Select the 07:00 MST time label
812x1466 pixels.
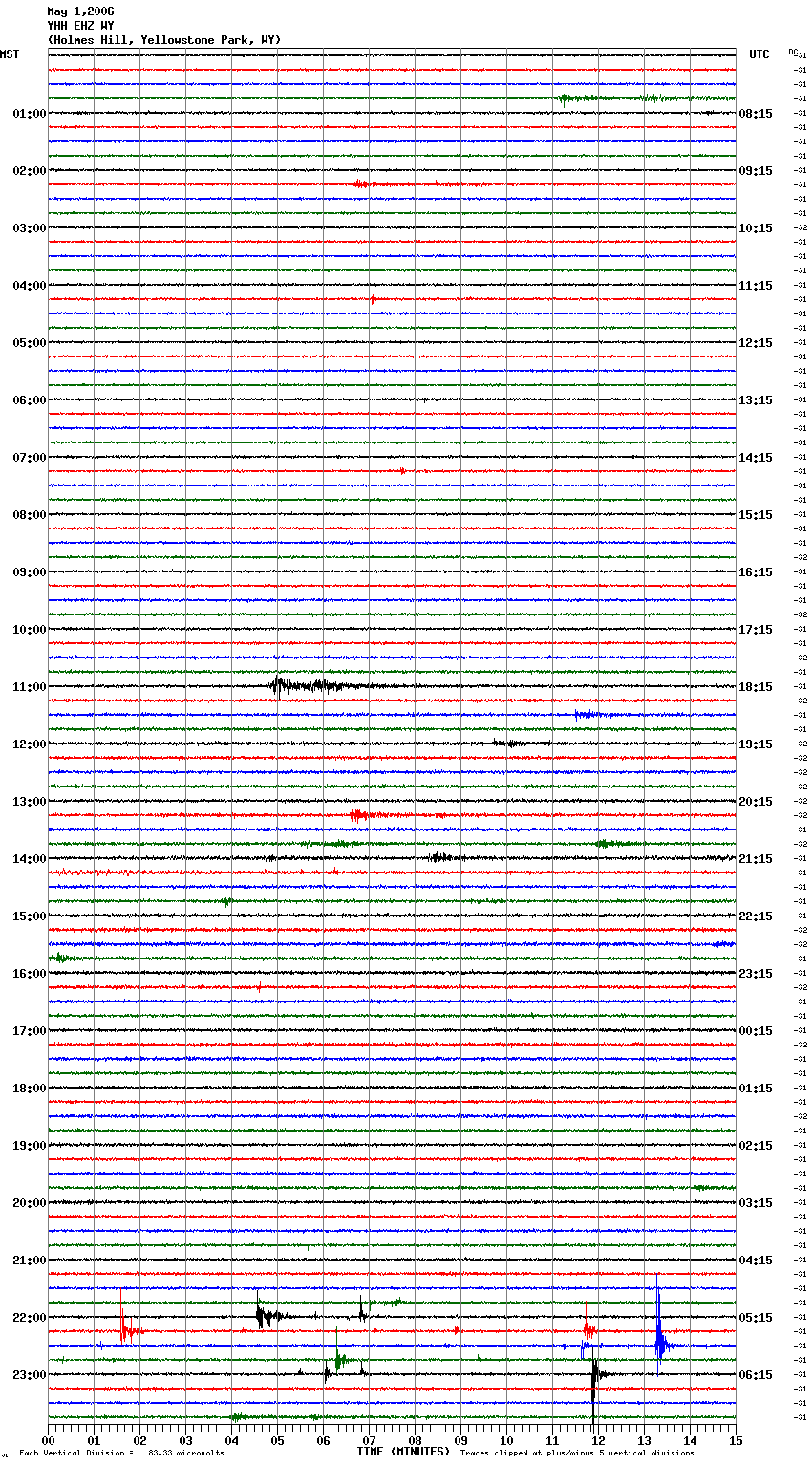(29, 457)
